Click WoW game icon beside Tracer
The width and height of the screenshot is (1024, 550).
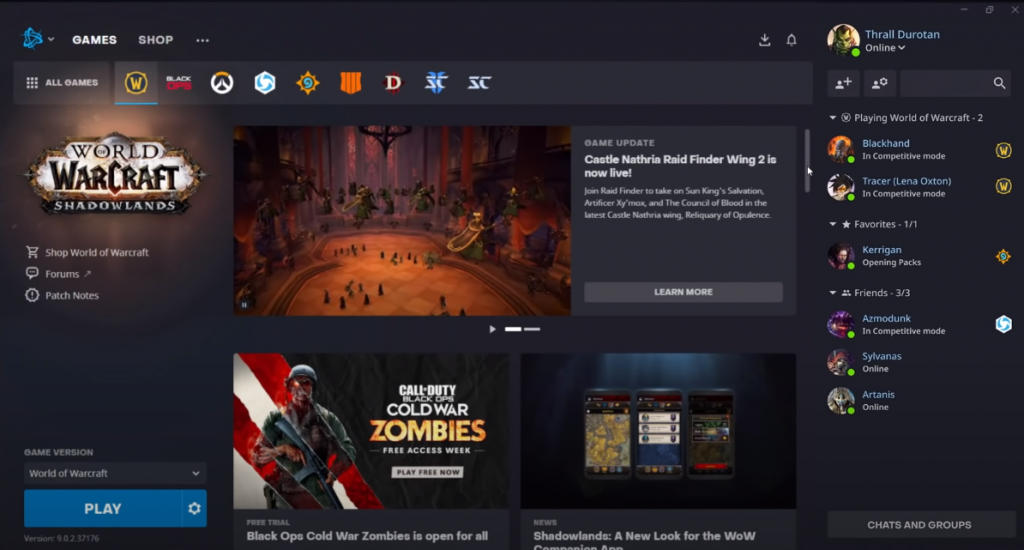[1003, 187]
